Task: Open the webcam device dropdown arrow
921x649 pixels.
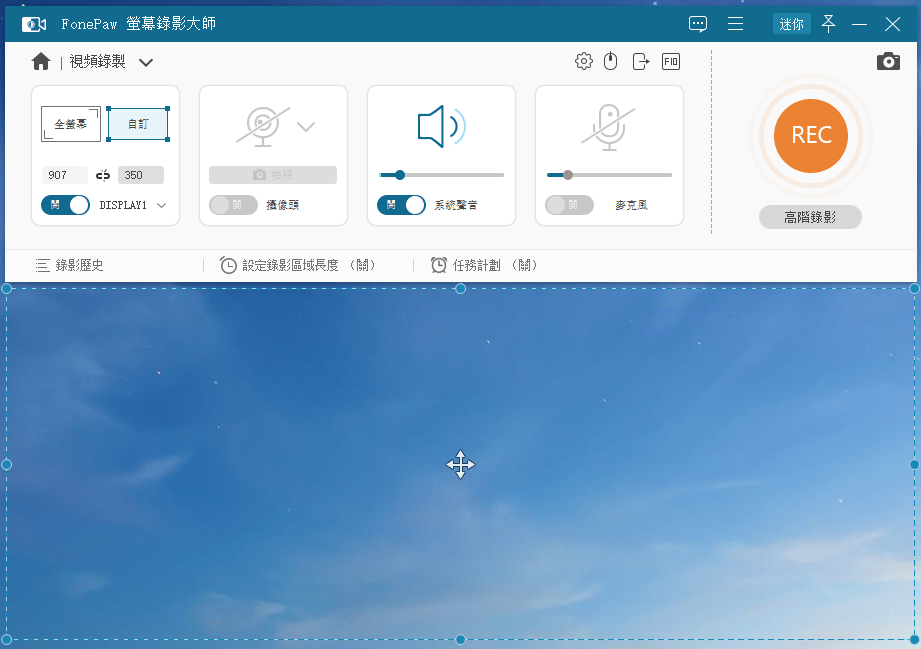Action: (305, 126)
